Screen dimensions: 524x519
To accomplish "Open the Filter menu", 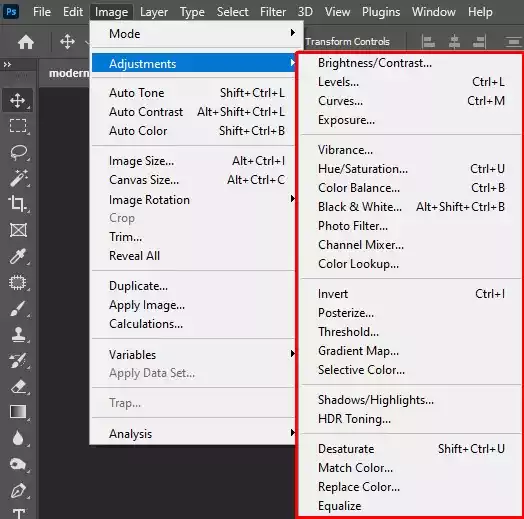I will (x=273, y=12).
